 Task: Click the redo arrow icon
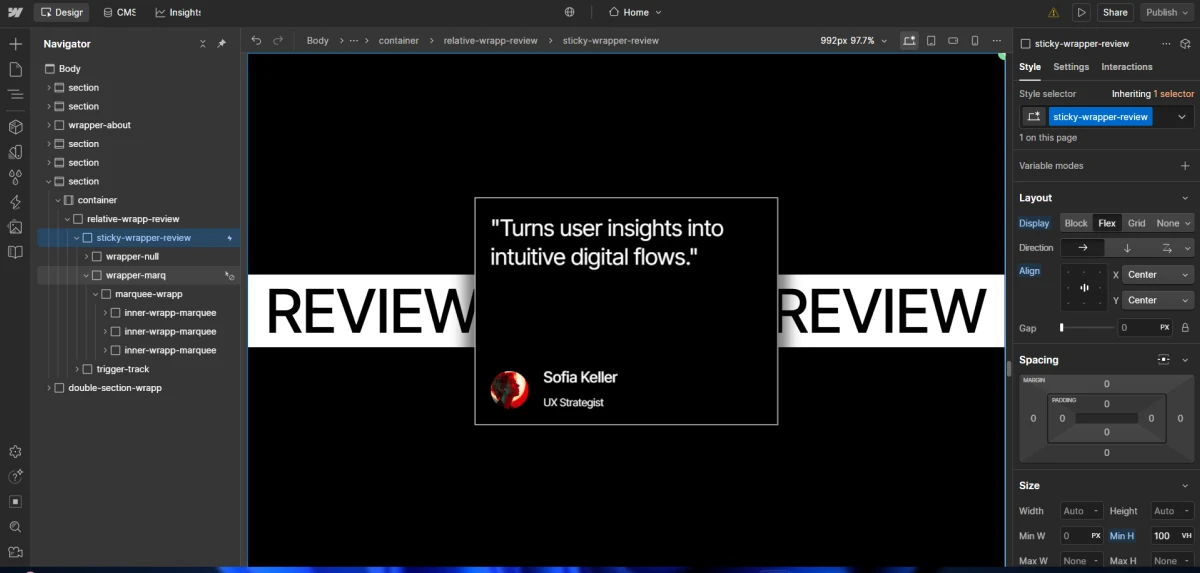[x=278, y=40]
